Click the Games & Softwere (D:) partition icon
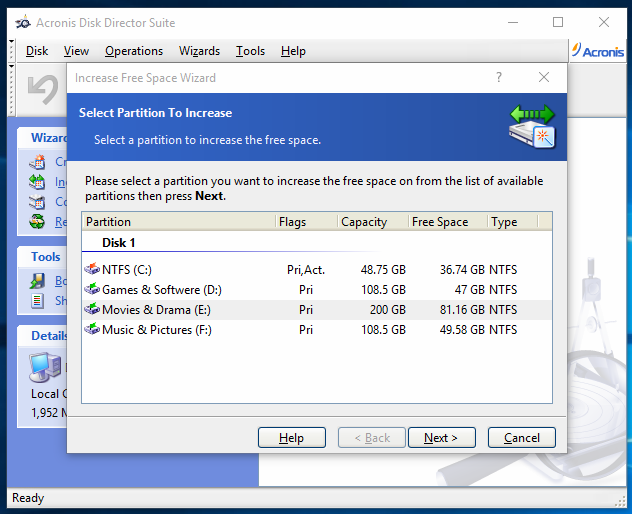This screenshot has width=632, height=514. click(92, 289)
